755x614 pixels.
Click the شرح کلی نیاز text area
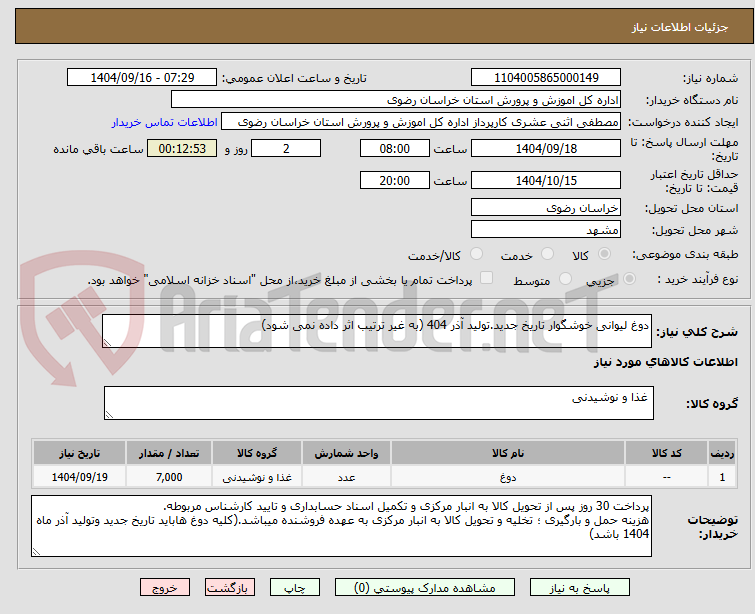coord(377,331)
